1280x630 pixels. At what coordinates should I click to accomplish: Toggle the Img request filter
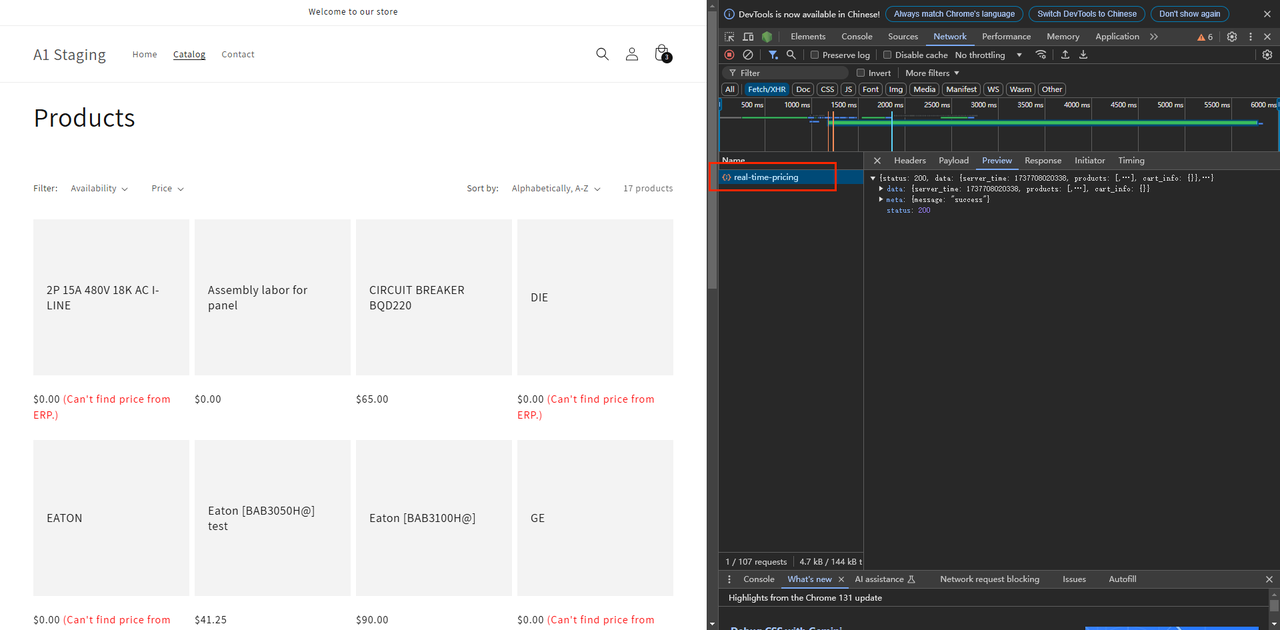pos(896,89)
